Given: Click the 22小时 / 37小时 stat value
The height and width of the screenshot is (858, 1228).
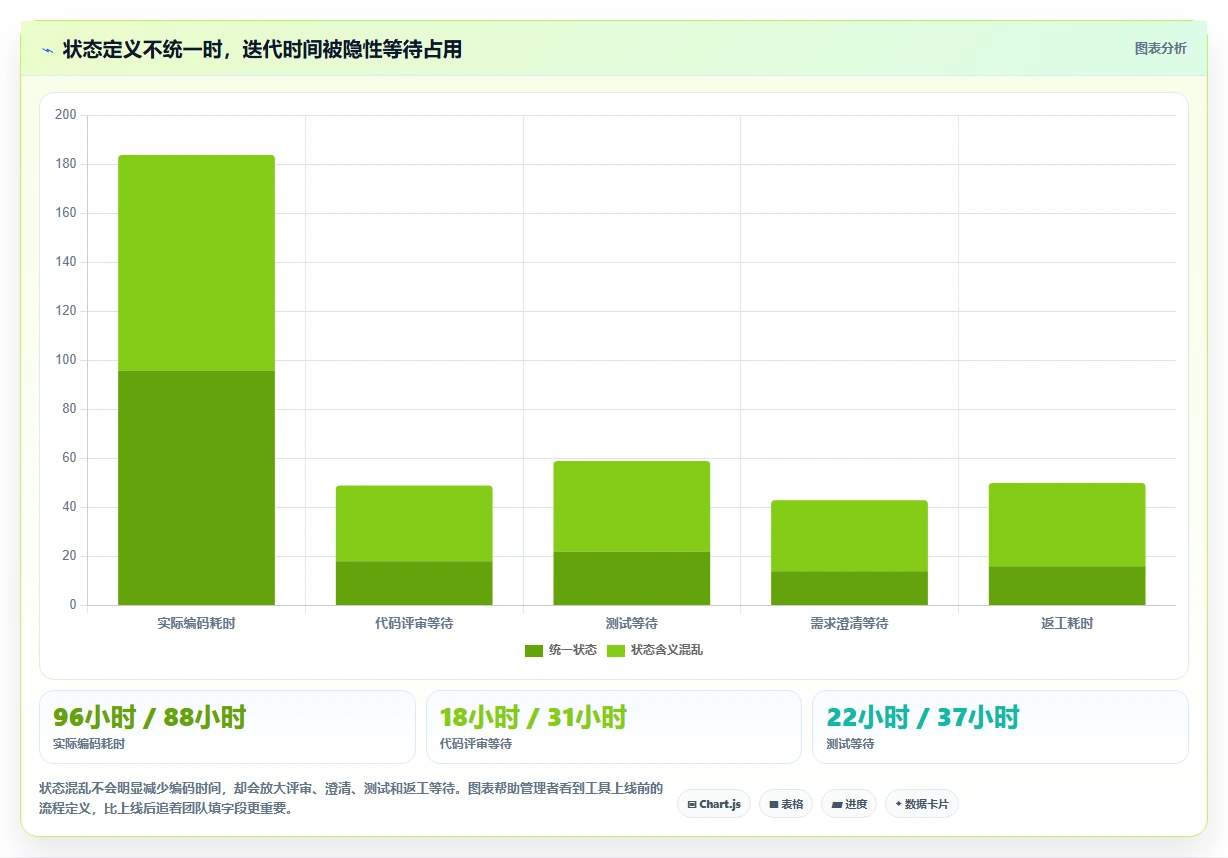Looking at the screenshot, I should tap(923, 717).
